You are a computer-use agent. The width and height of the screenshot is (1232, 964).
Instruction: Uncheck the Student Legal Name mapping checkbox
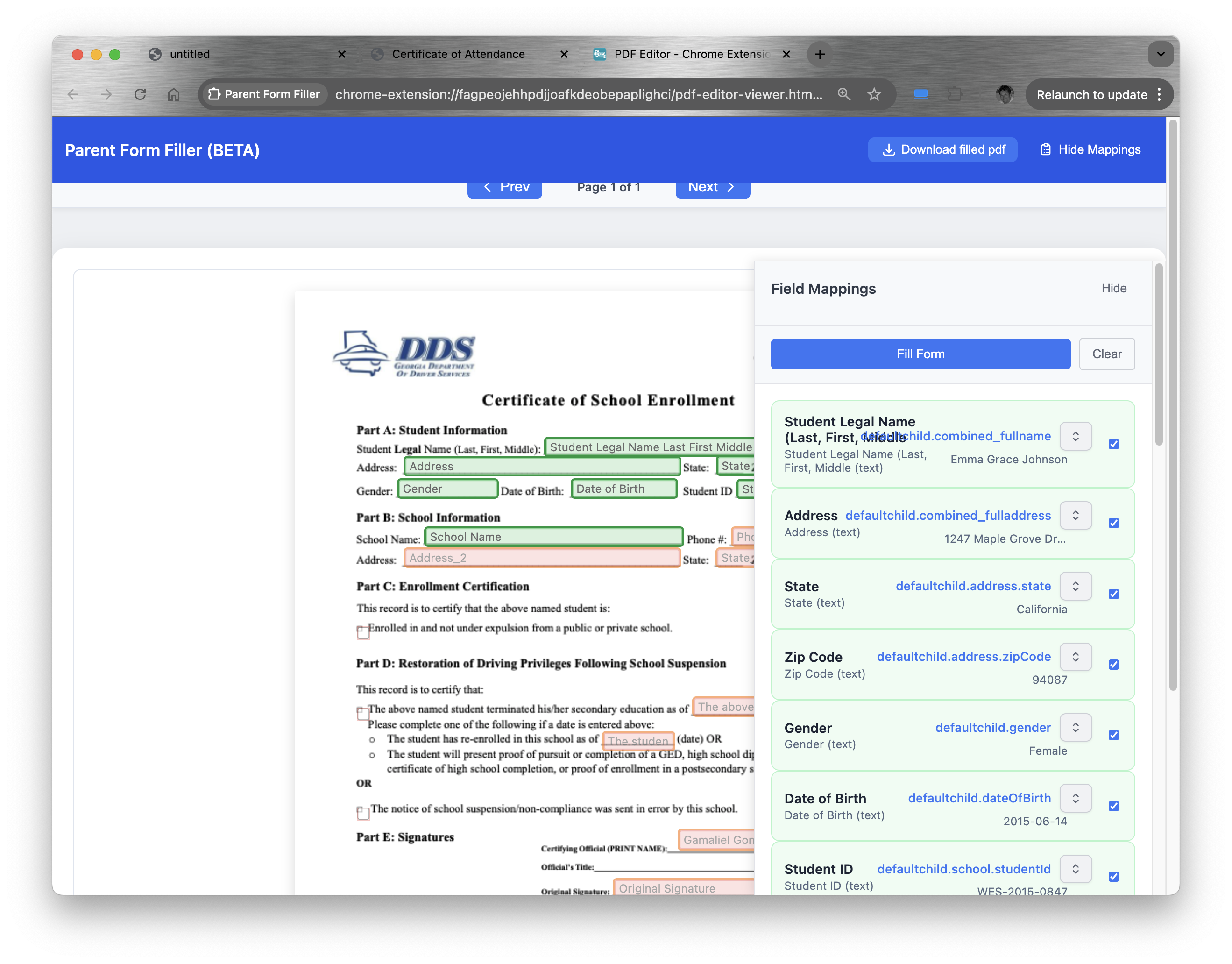(x=1115, y=444)
